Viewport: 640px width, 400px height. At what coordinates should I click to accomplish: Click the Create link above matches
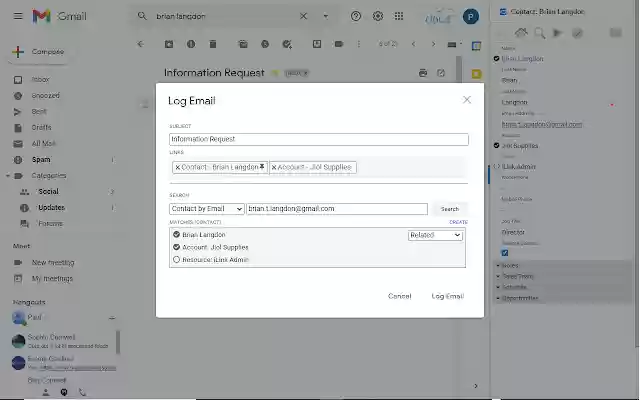458,222
